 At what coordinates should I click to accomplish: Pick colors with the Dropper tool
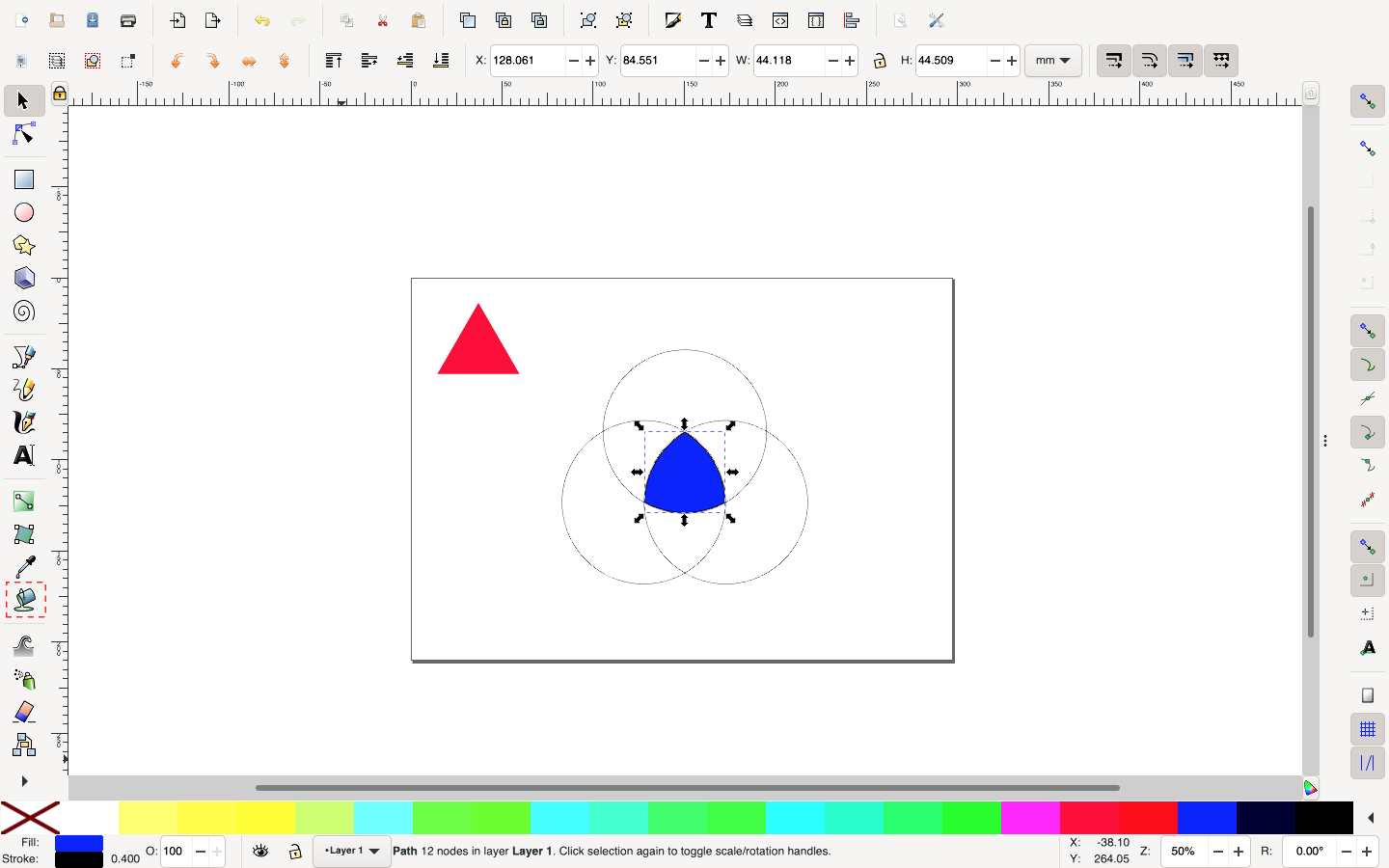point(23,568)
